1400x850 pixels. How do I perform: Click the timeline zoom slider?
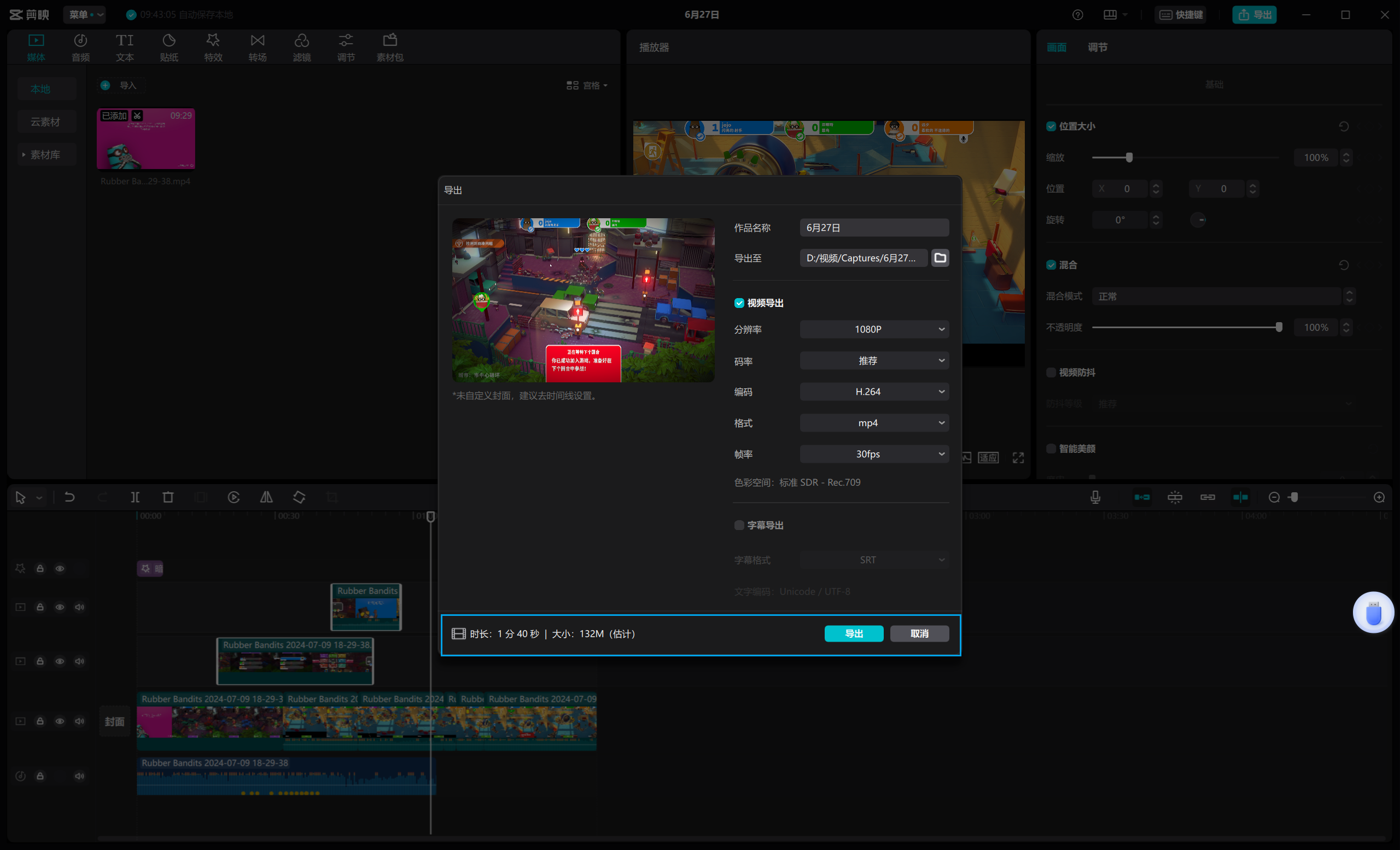(x=1327, y=497)
